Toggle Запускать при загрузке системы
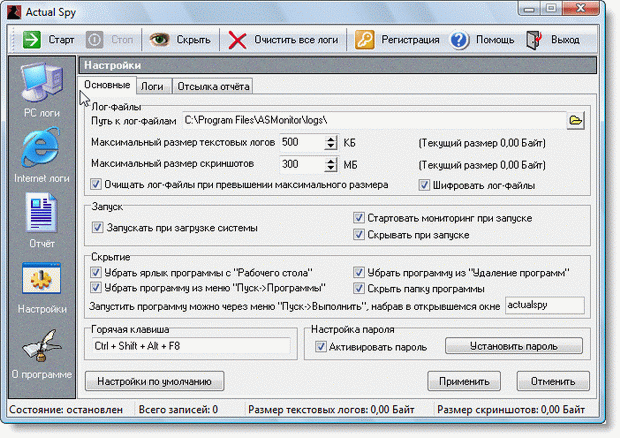620x438 pixels. pyautogui.click(x=97, y=227)
